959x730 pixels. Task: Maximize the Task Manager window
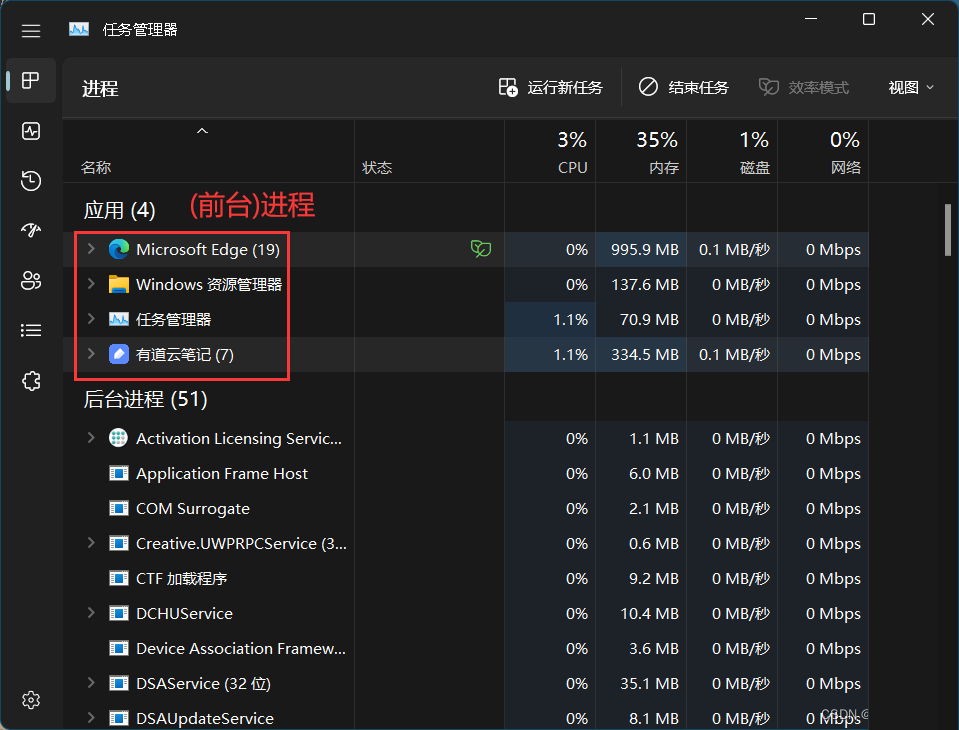coord(868,20)
